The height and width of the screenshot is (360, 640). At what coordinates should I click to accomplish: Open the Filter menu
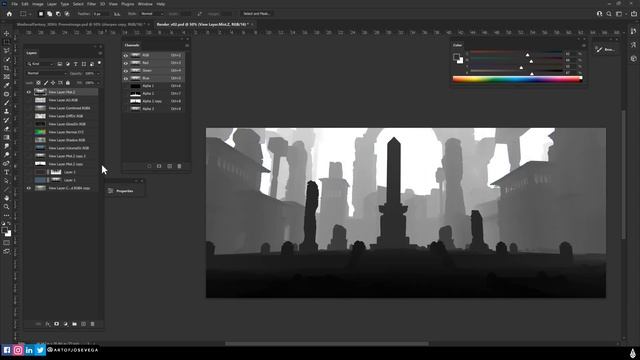click(x=91, y=4)
